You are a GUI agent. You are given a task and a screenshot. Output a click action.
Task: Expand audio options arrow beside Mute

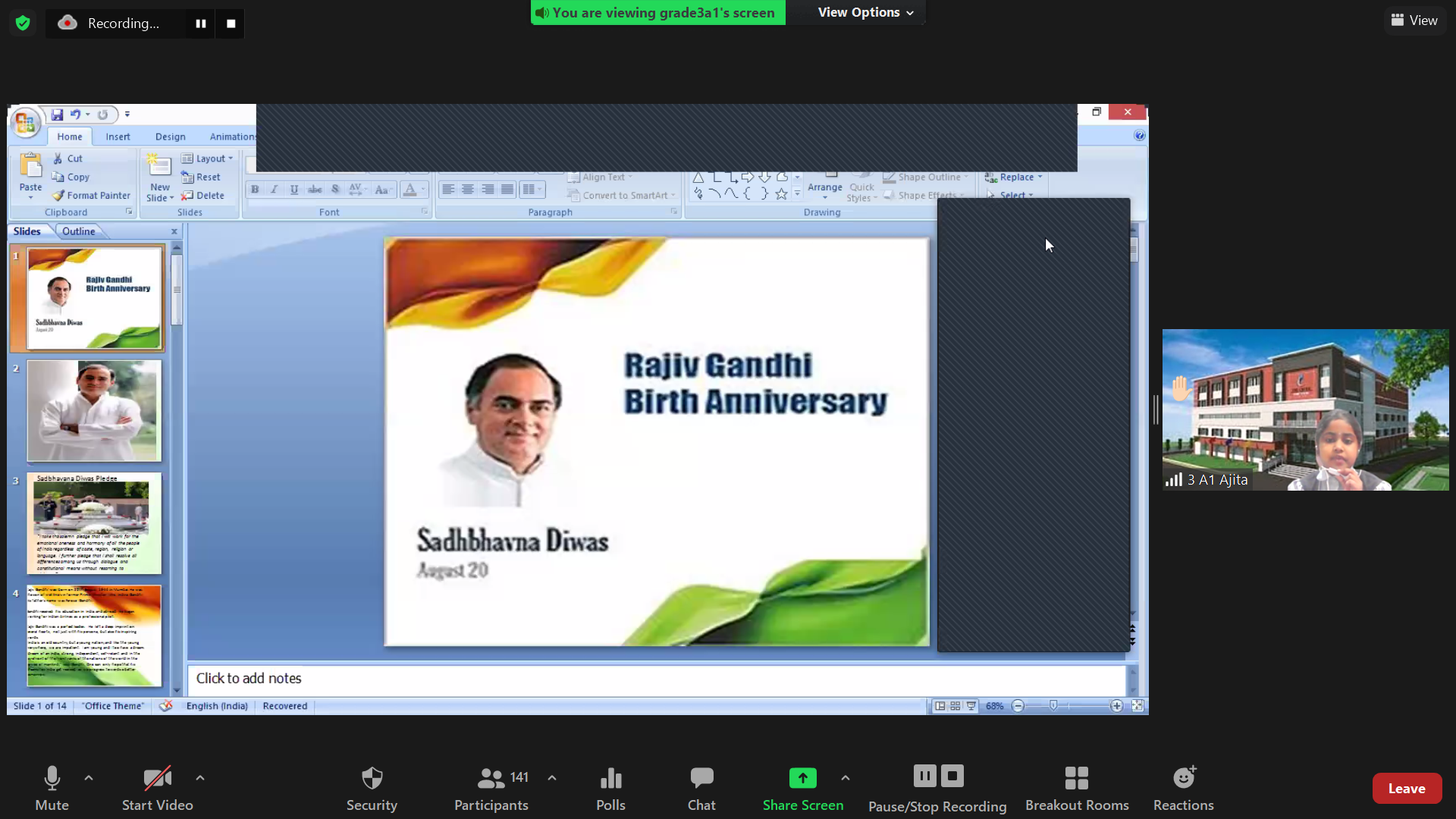point(89,778)
